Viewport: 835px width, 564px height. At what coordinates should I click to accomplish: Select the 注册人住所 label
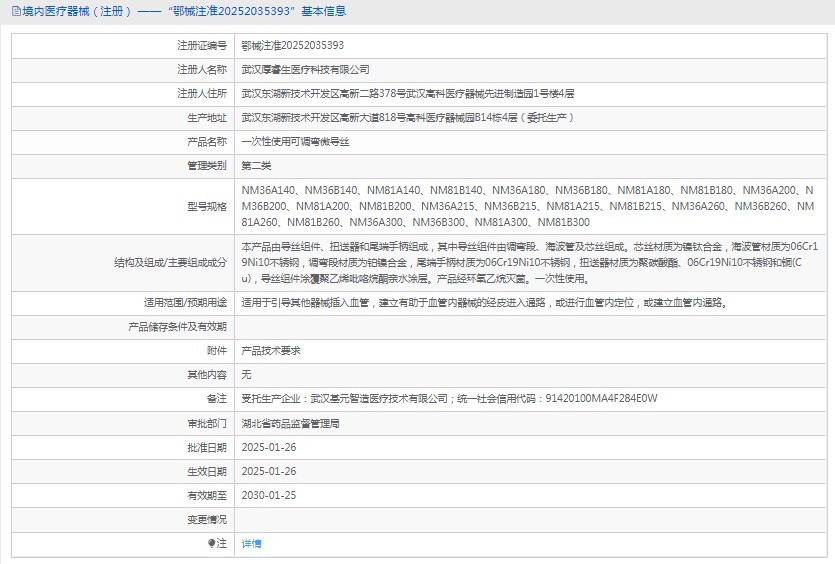click(202, 94)
